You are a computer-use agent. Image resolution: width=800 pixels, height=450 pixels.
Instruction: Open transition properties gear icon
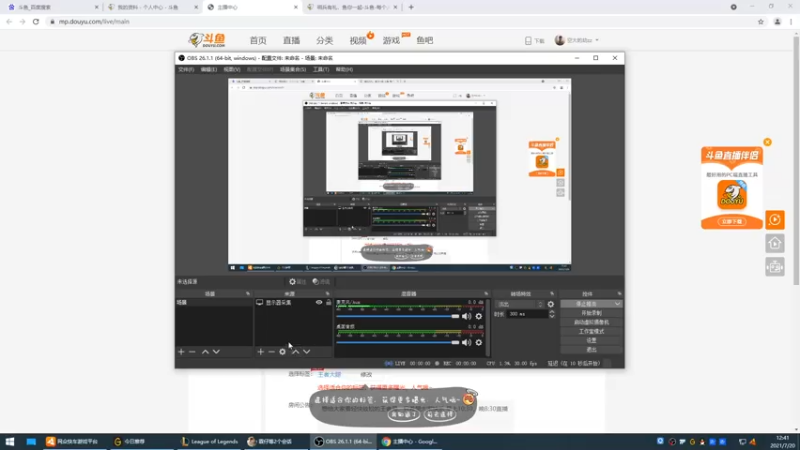point(551,304)
